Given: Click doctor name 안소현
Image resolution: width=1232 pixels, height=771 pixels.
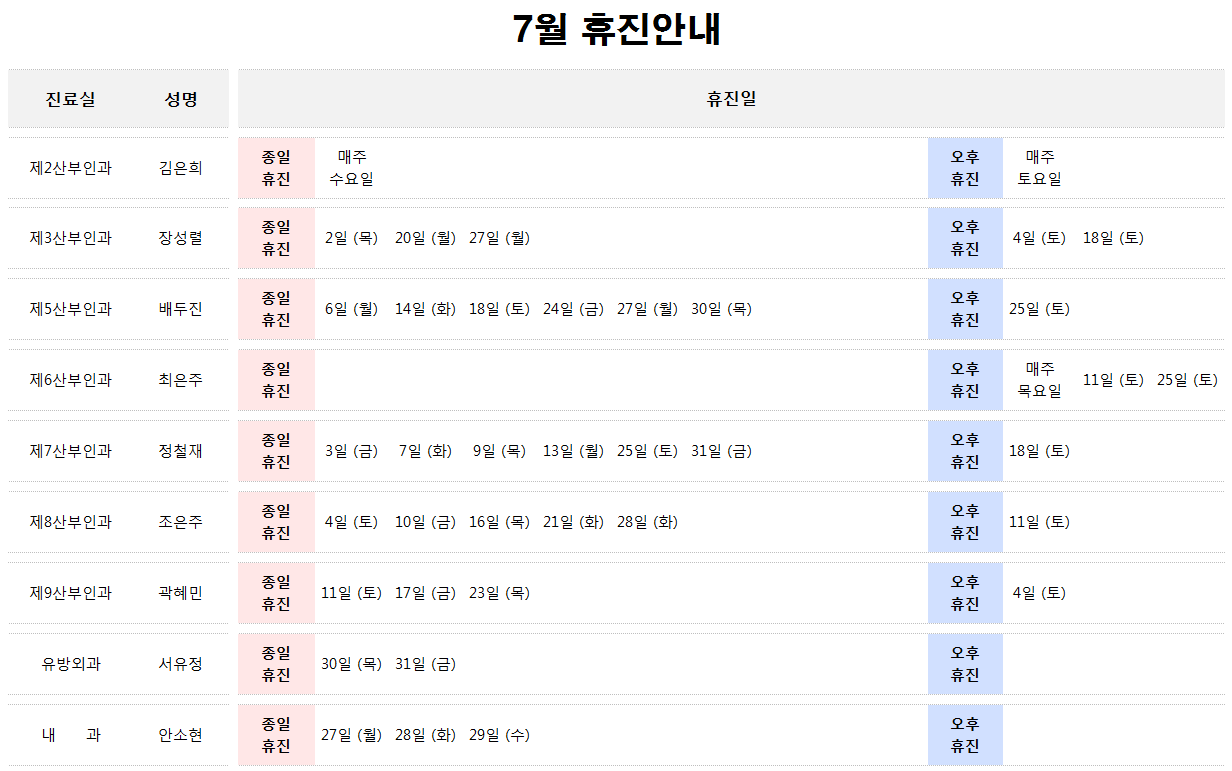Looking at the screenshot, I should tap(181, 735).
